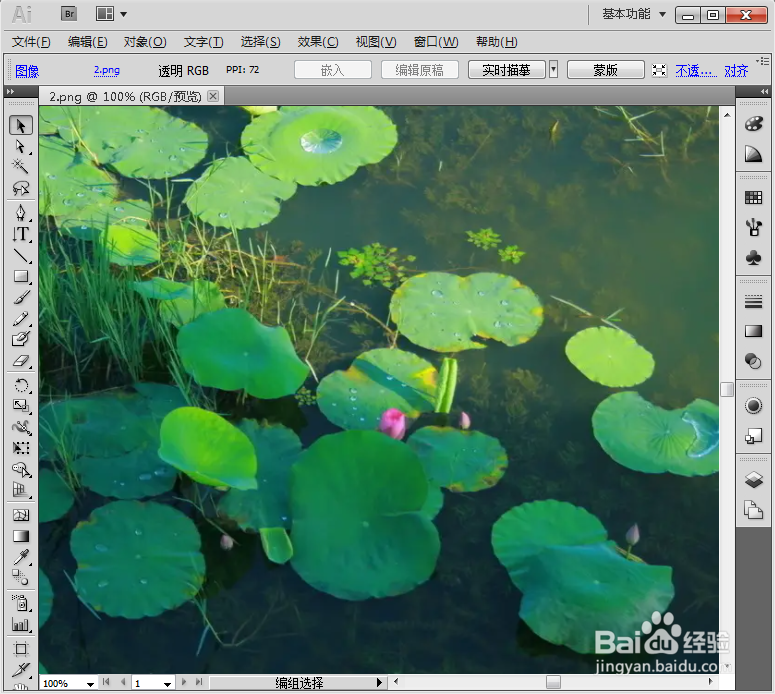Select the Mesh tool

tap(20, 515)
